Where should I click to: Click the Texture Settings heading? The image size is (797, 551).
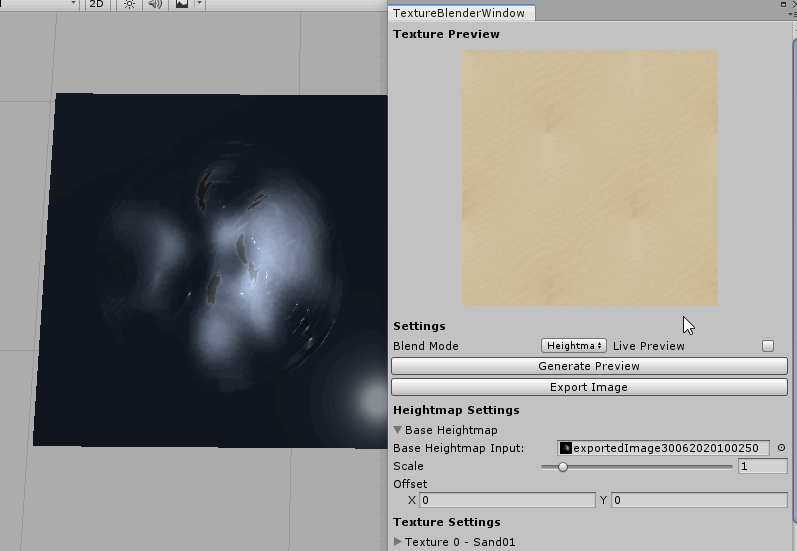coord(446,522)
